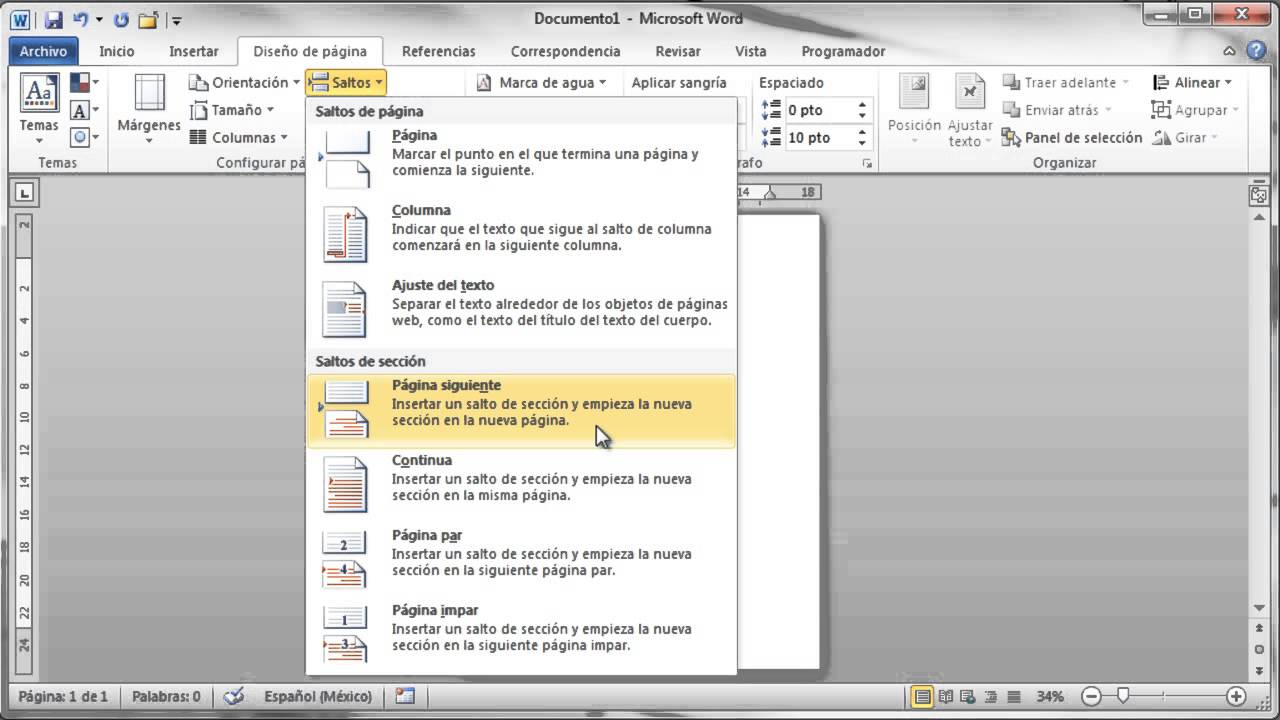Click the proofing errors icon
The height and width of the screenshot is (720, 1280).
pyautogui.click(x=233, y=696)
